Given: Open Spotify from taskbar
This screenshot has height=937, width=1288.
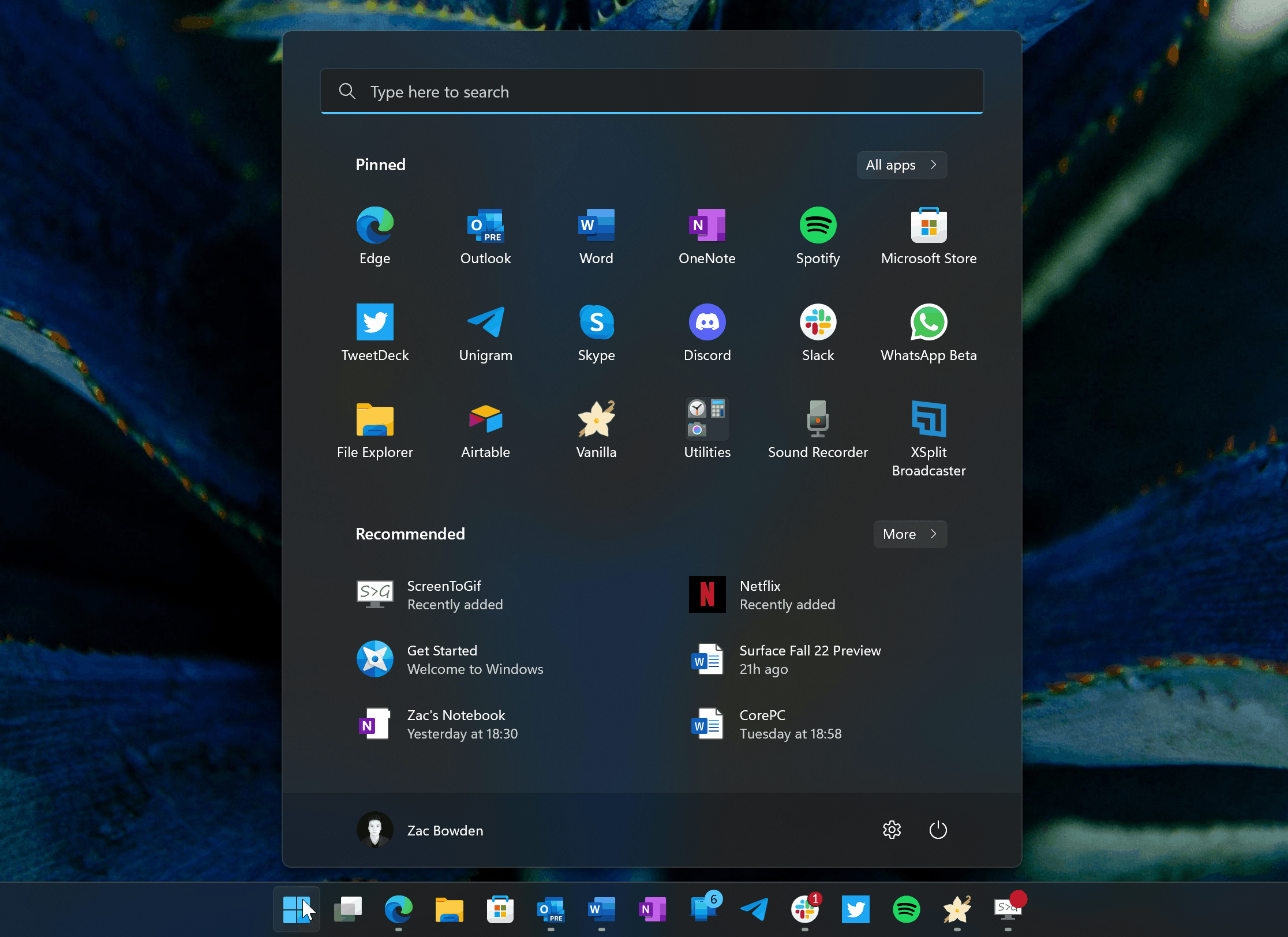Looking at the screenshot, I should (906, 909).
